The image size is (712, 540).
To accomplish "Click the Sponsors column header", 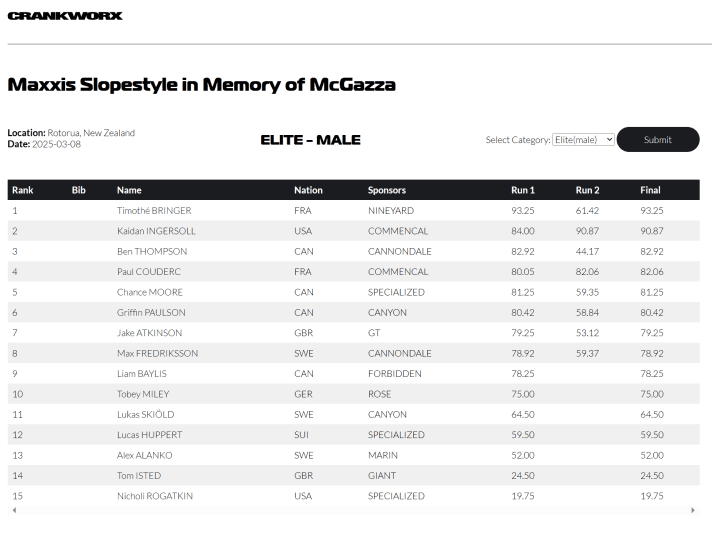I will click(387, 190).
